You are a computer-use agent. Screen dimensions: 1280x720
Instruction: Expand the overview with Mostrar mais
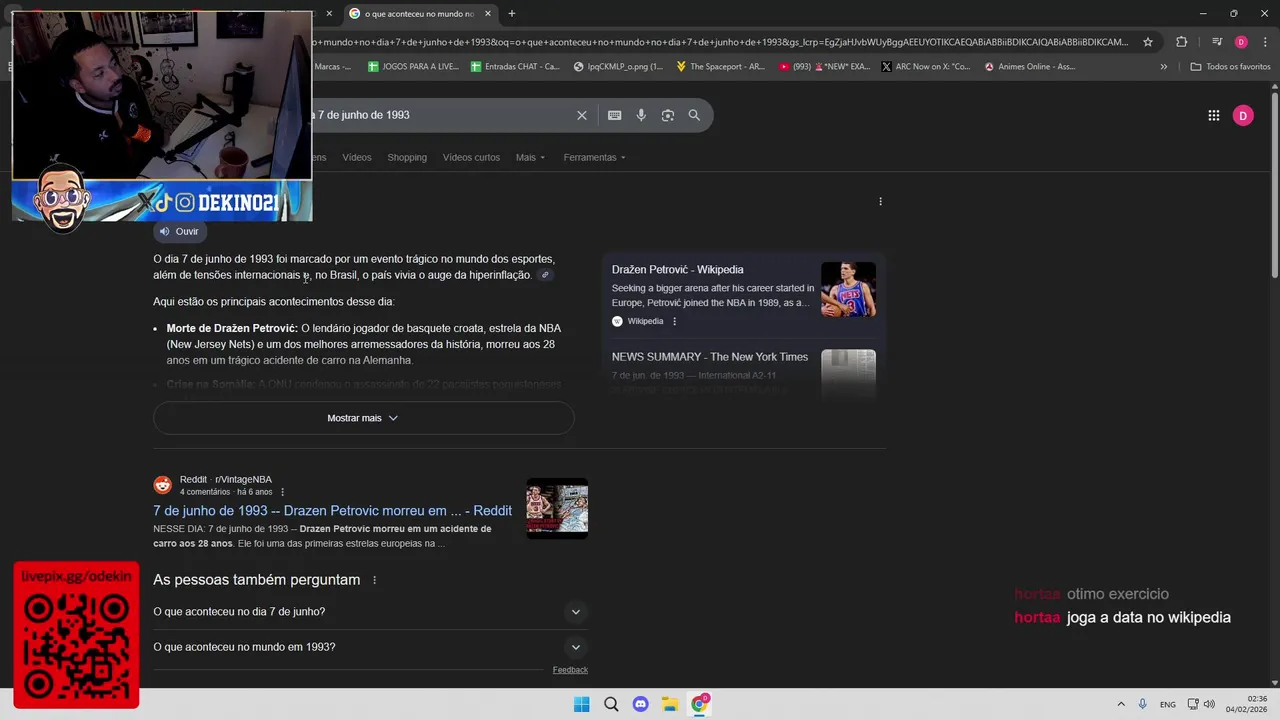point(363,418)
